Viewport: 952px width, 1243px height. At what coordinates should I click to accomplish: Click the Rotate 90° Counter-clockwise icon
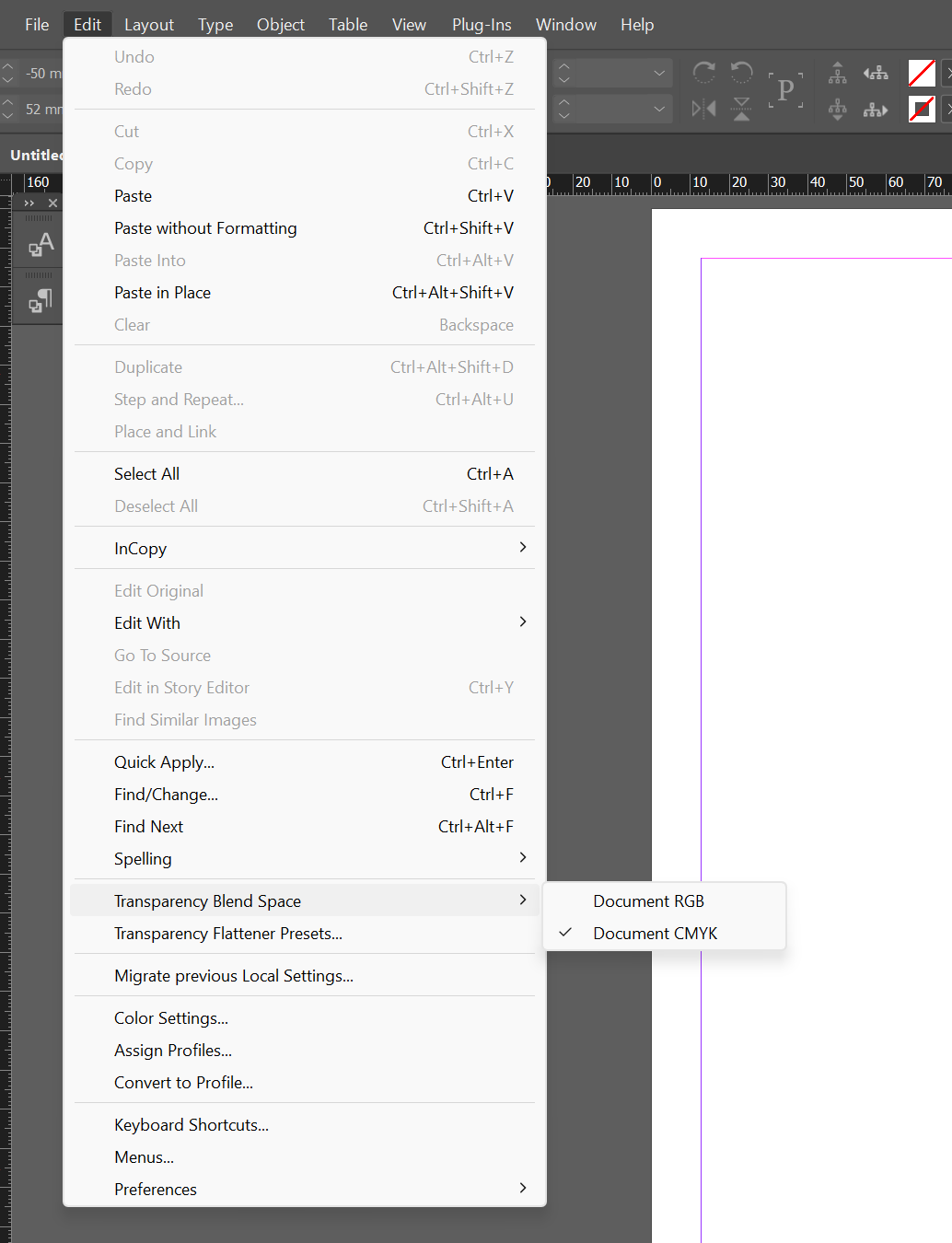click(741, 73)
